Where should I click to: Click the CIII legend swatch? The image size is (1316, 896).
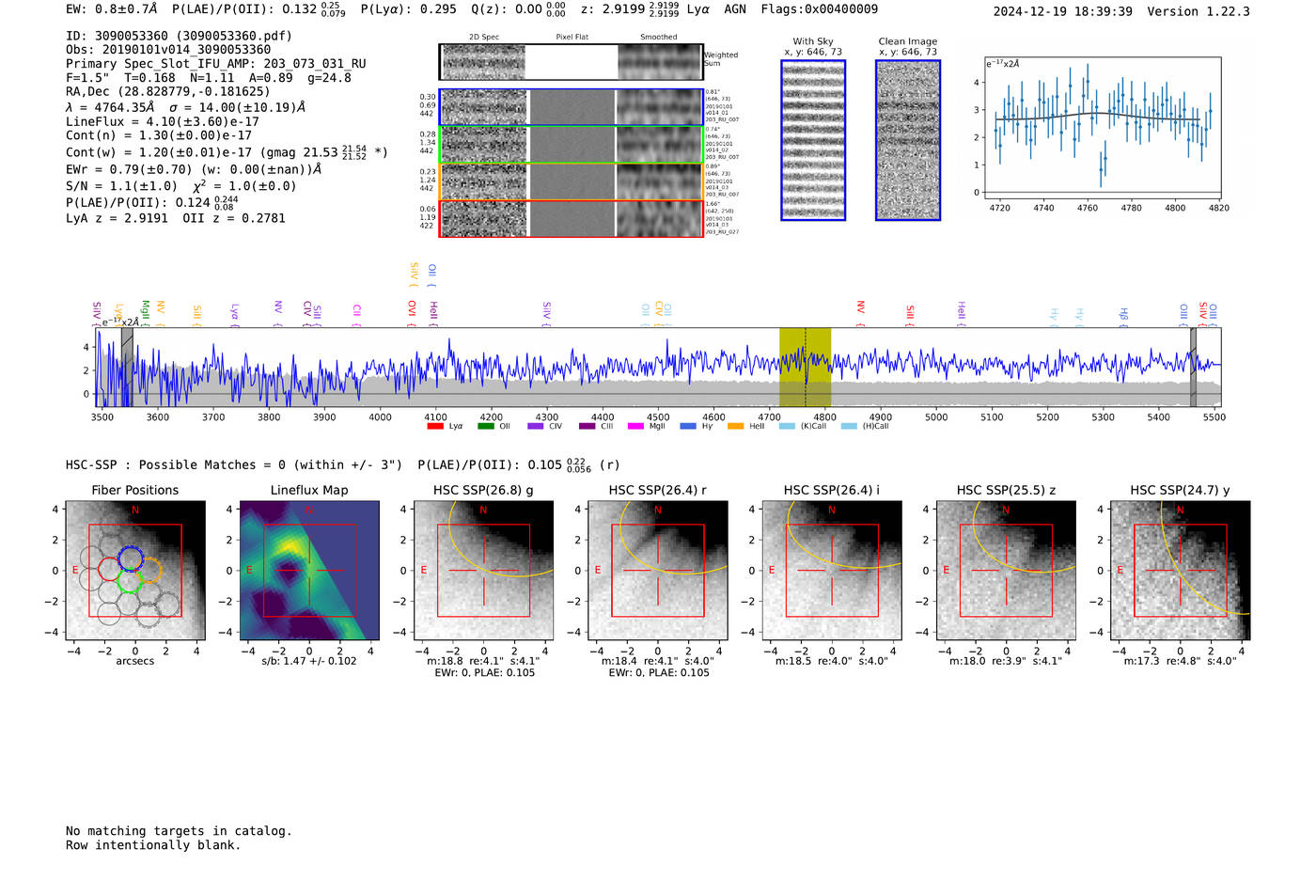click(x=587, y=426)
